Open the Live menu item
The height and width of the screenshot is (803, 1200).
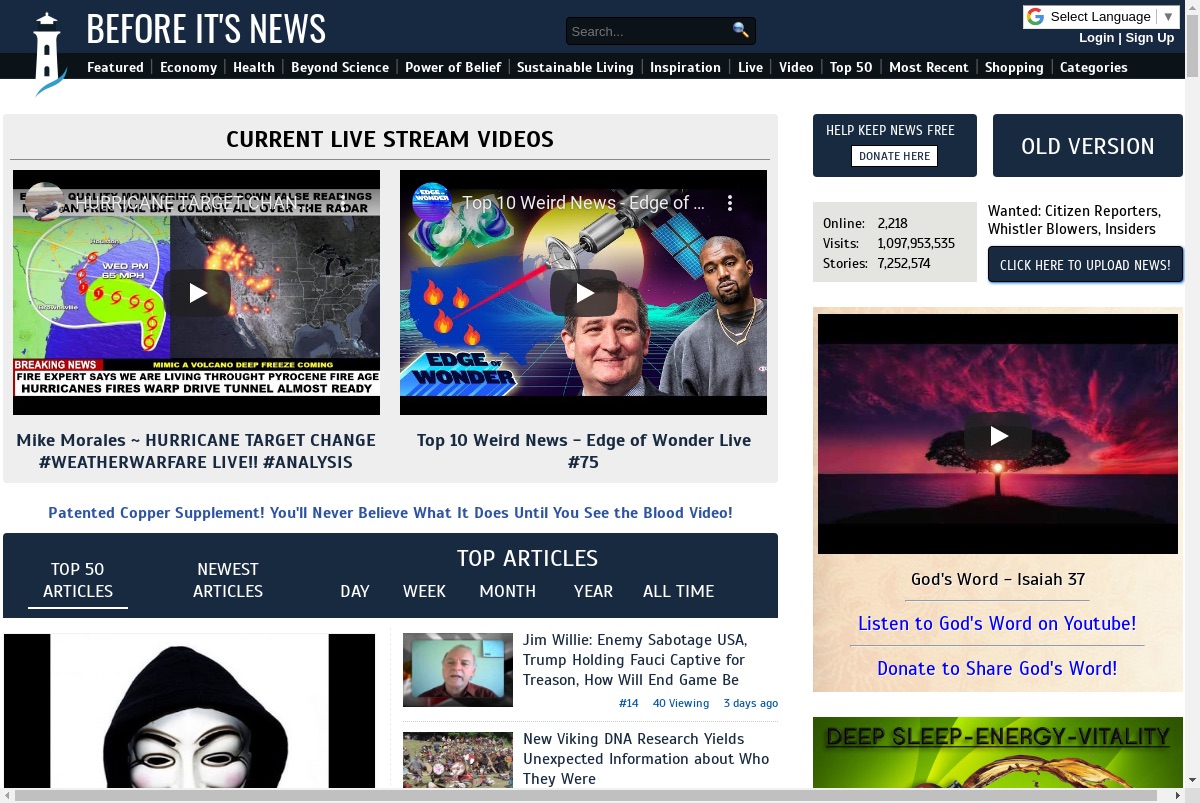coord(750,67)
